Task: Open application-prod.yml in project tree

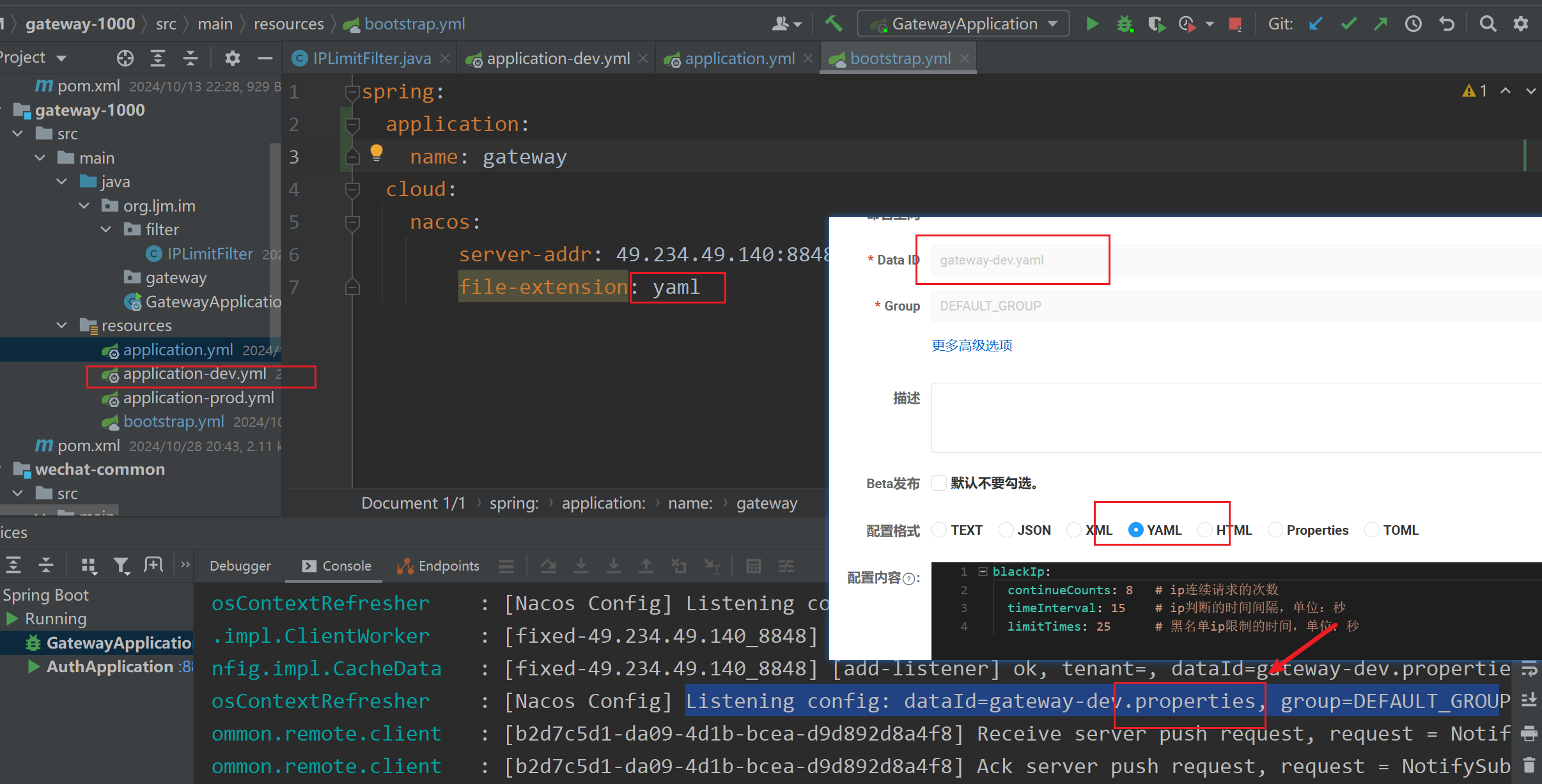Action: tap(198, 398)
